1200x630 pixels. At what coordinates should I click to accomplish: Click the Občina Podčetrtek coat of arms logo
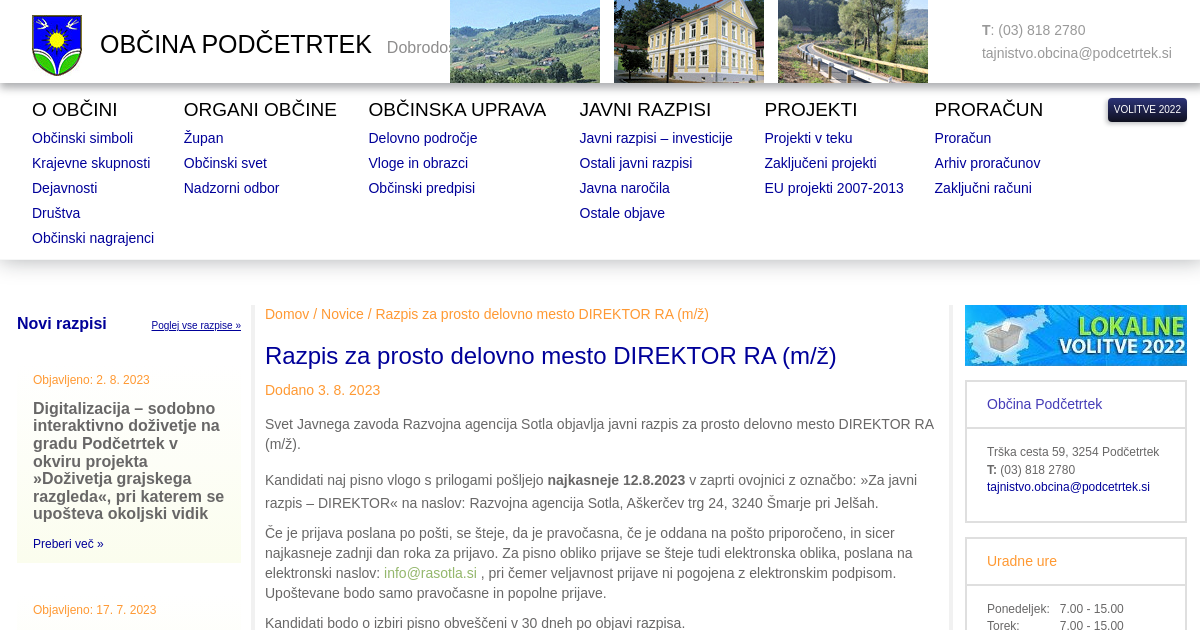click(x=57, y=45)
